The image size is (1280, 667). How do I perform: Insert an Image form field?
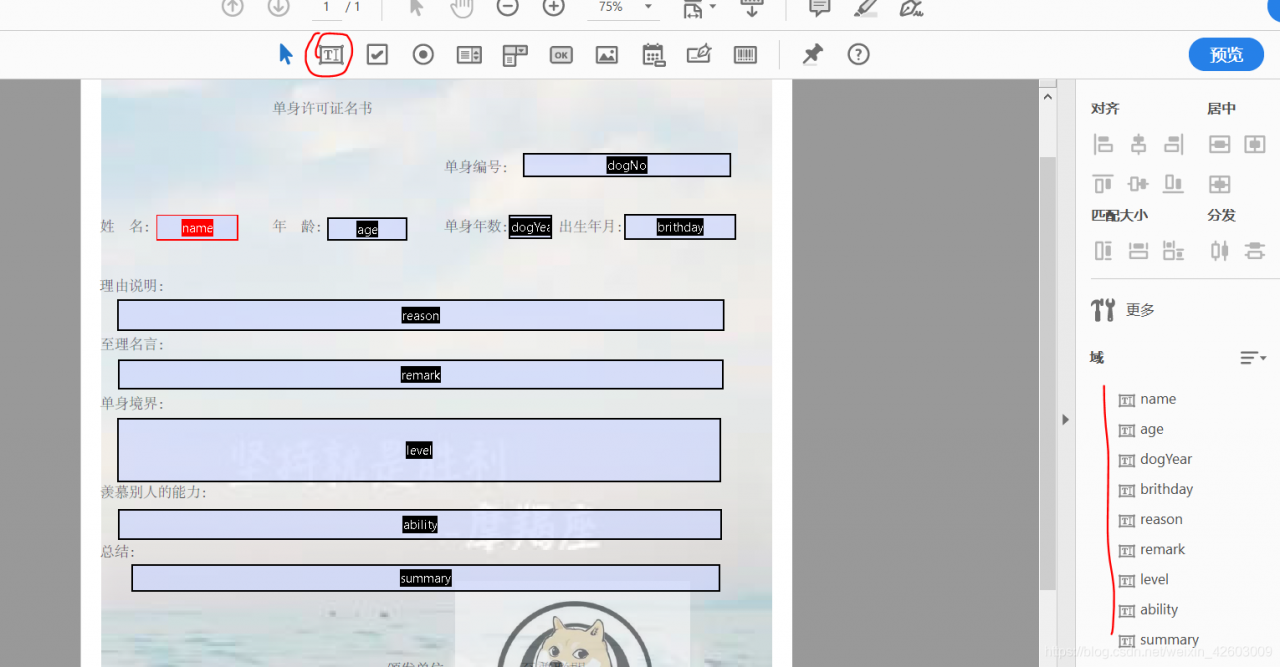click(606, 54)
